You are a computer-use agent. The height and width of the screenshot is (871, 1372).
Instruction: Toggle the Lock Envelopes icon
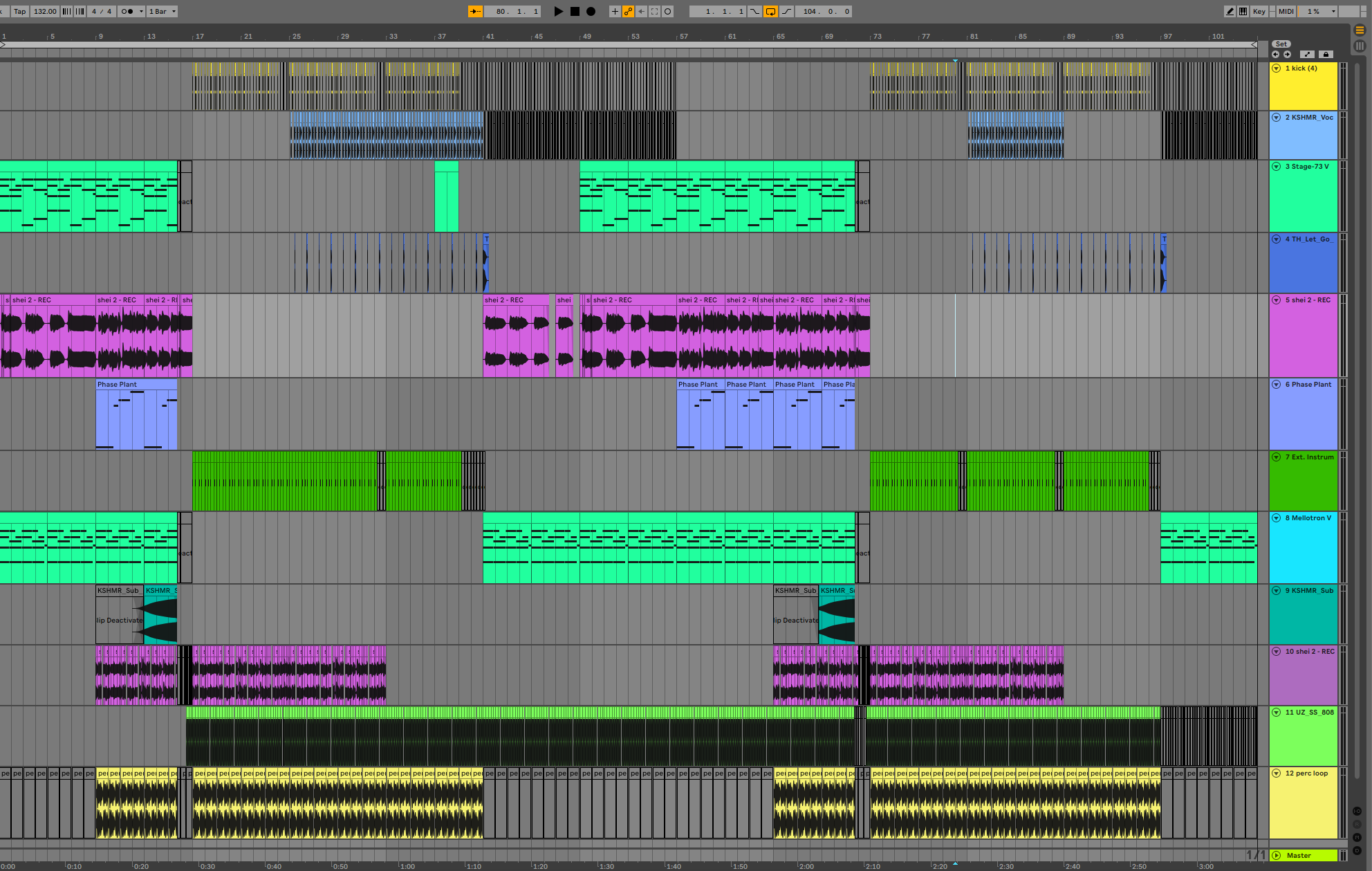[x=1326, y=54]
